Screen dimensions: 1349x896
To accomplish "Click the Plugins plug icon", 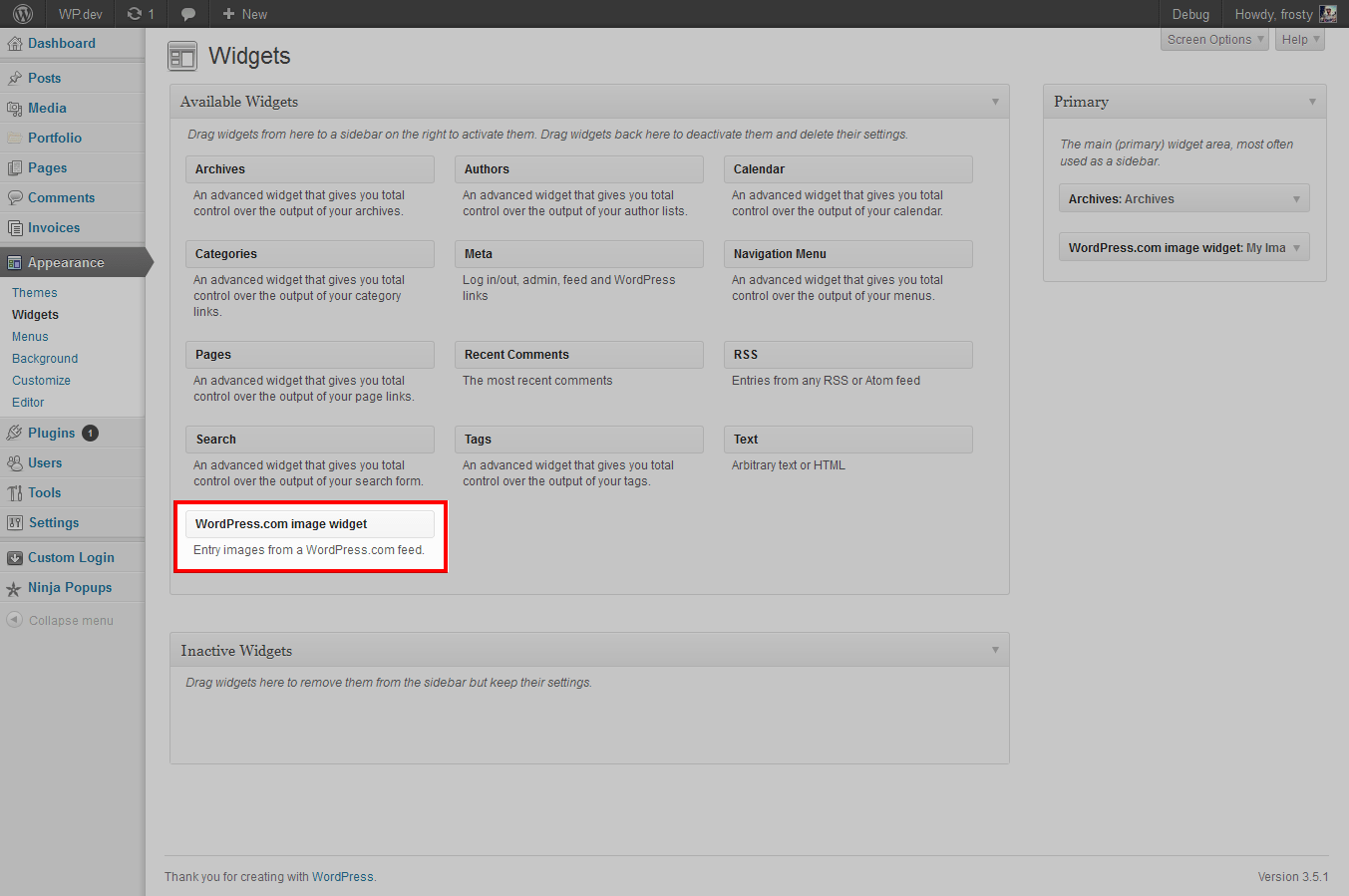I will [14, 434].
